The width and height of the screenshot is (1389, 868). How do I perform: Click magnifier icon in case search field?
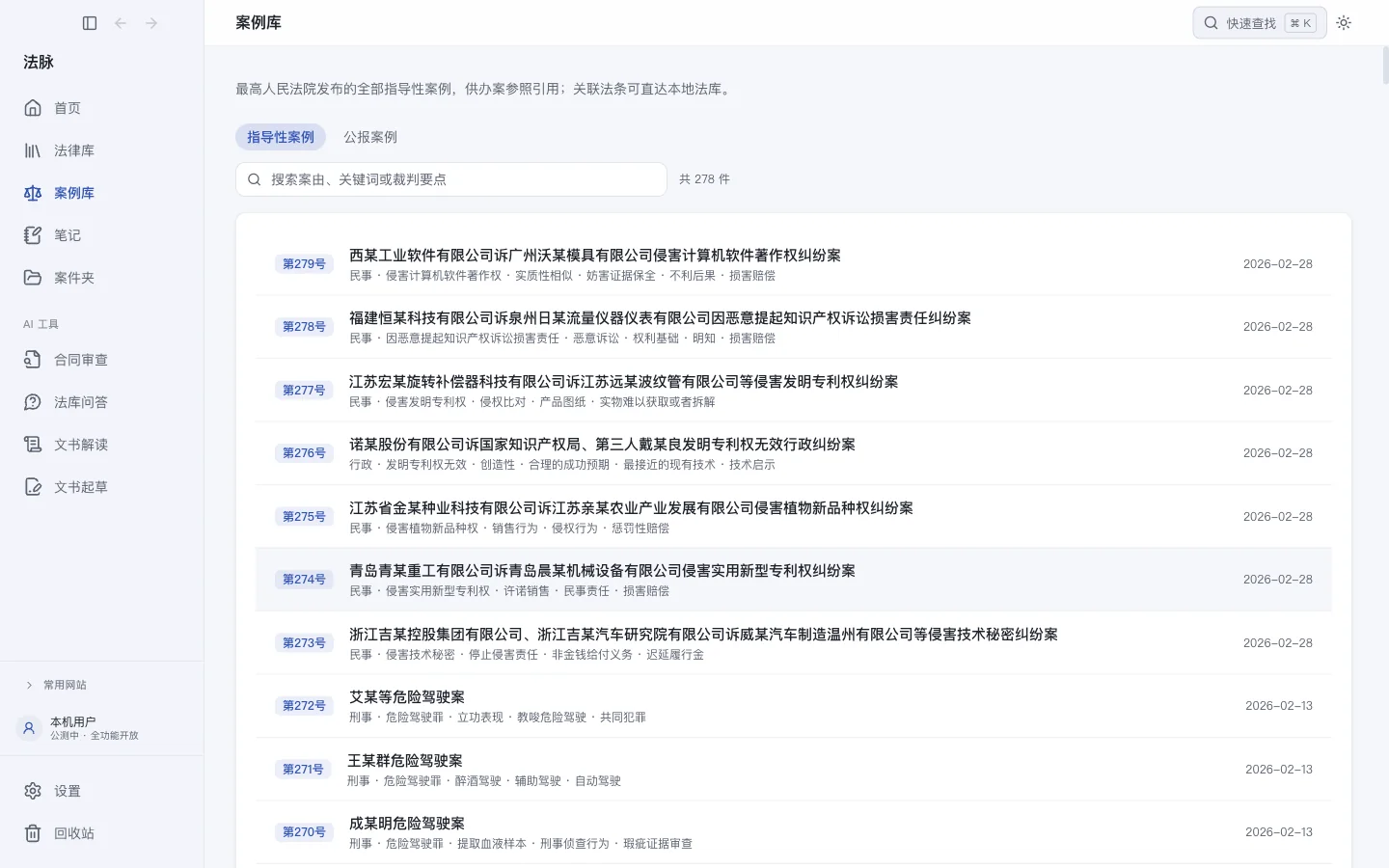[x=255, y=179]
